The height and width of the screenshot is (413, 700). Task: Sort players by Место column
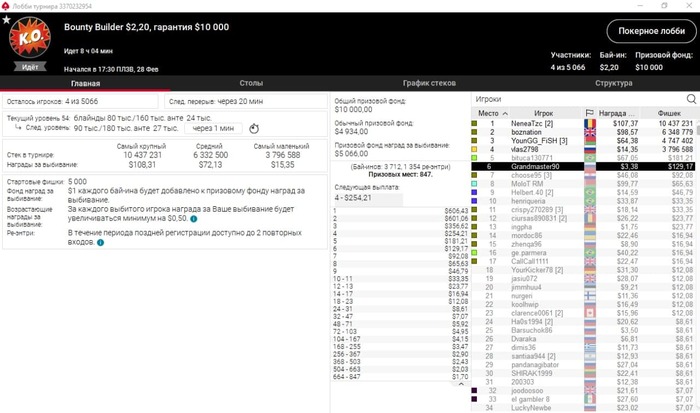click(491, 113)
